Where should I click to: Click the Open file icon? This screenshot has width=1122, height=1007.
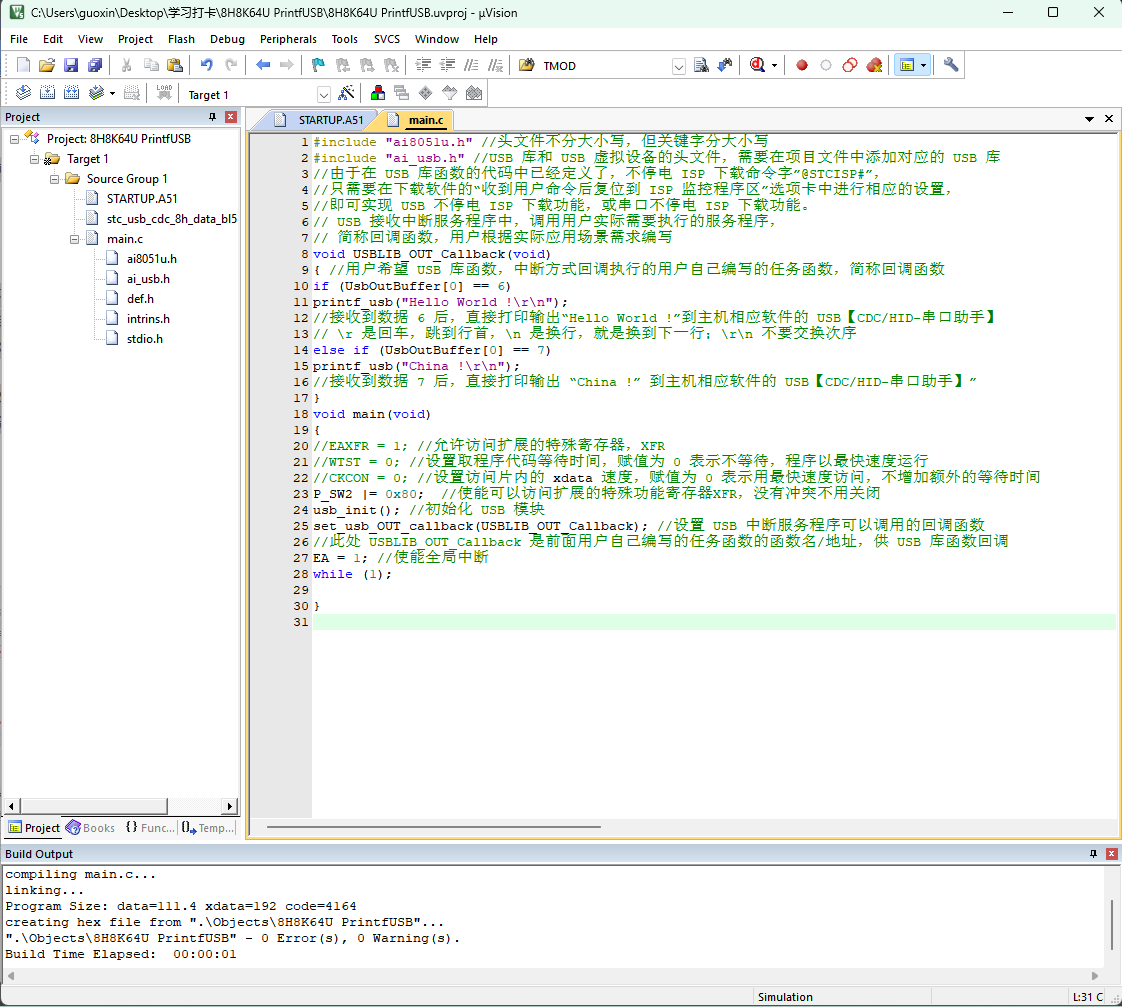[x=47, y=65]
